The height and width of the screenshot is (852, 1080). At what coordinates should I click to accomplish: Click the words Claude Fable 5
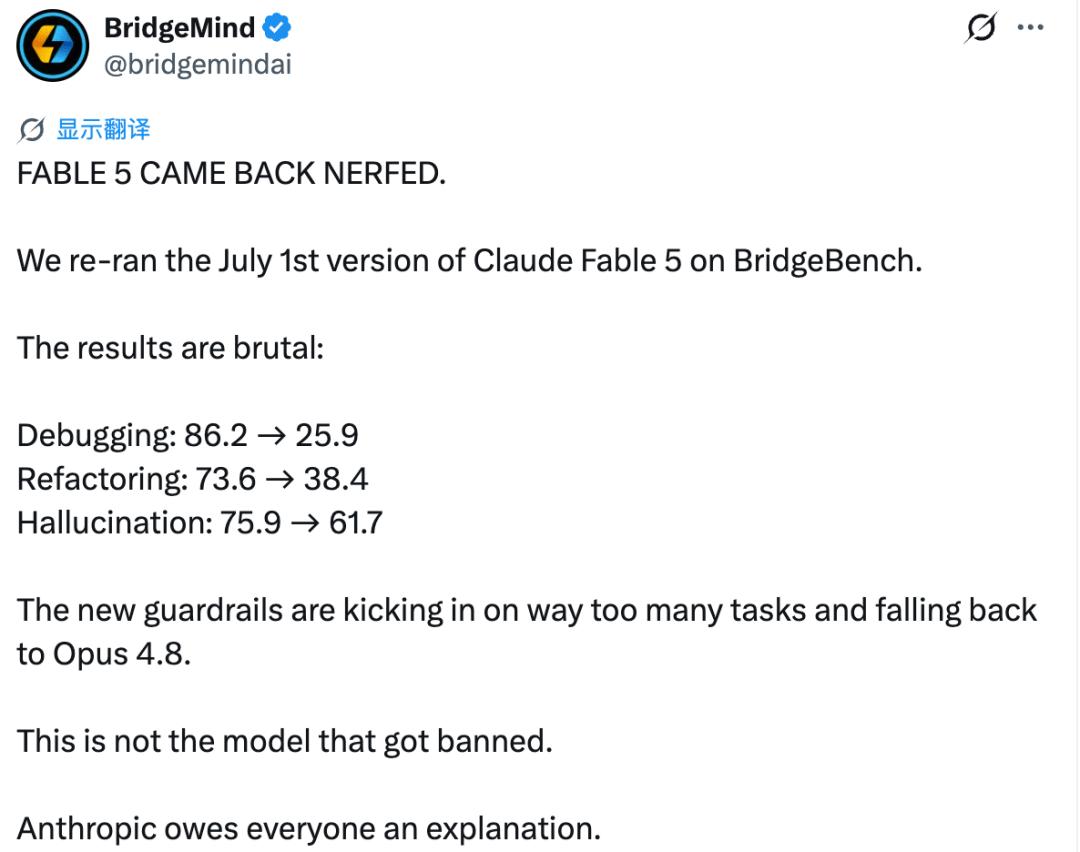pos(578,261)
